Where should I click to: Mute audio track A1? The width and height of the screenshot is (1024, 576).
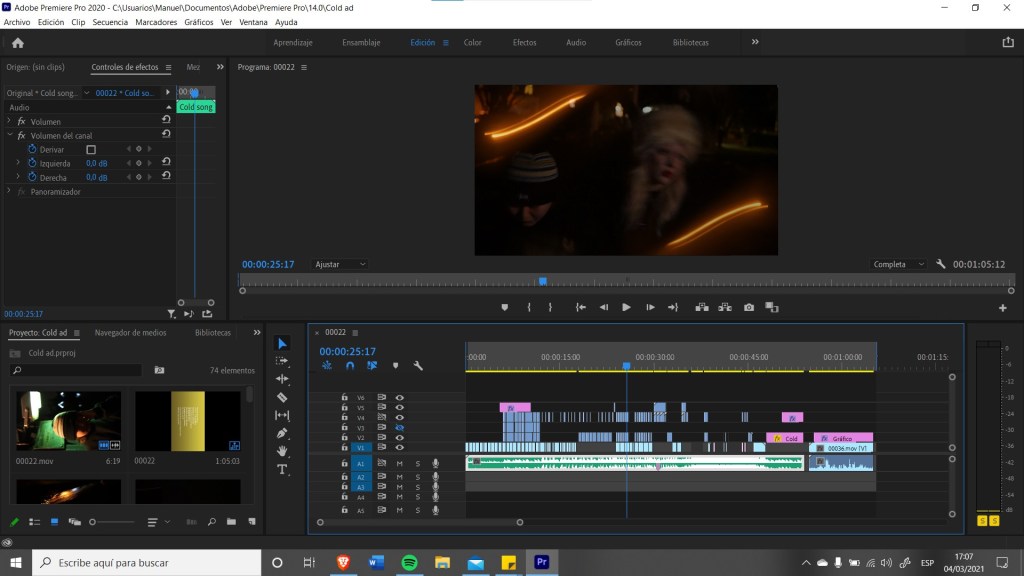[x=399, y=463]
